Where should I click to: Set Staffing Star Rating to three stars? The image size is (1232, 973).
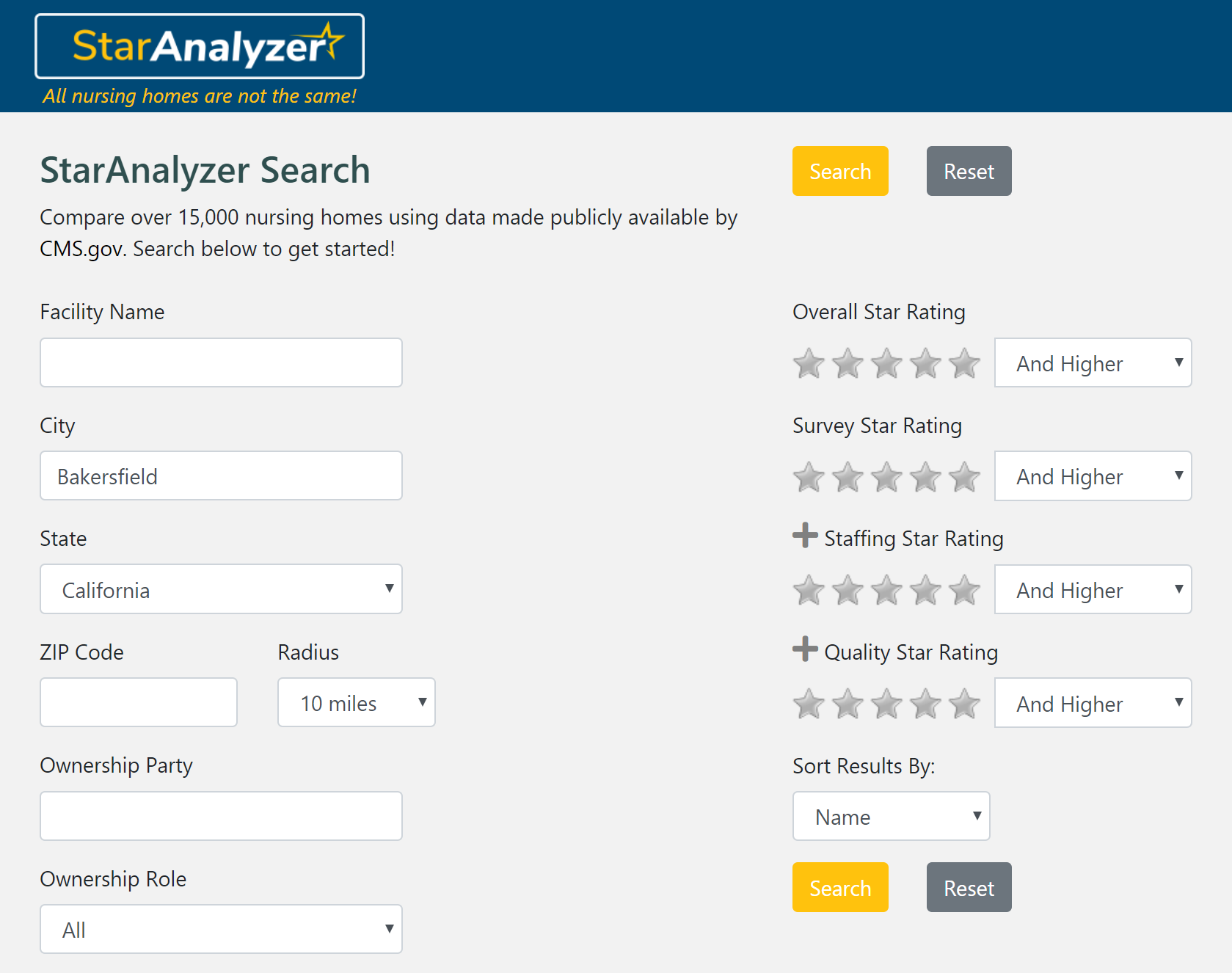coord(886,590)
